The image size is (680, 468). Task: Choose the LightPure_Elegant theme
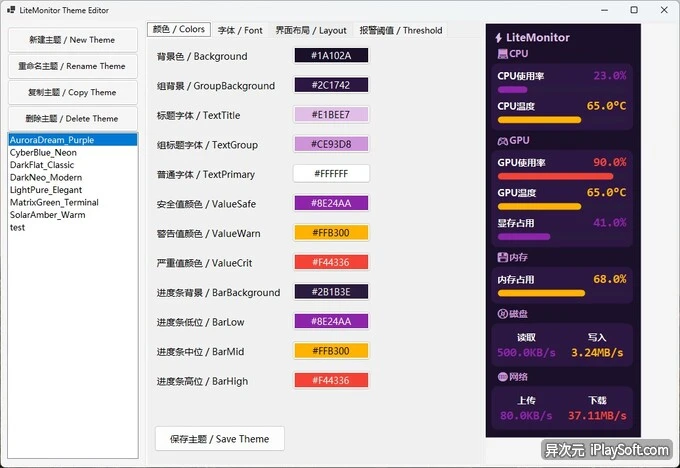[73, 190]
